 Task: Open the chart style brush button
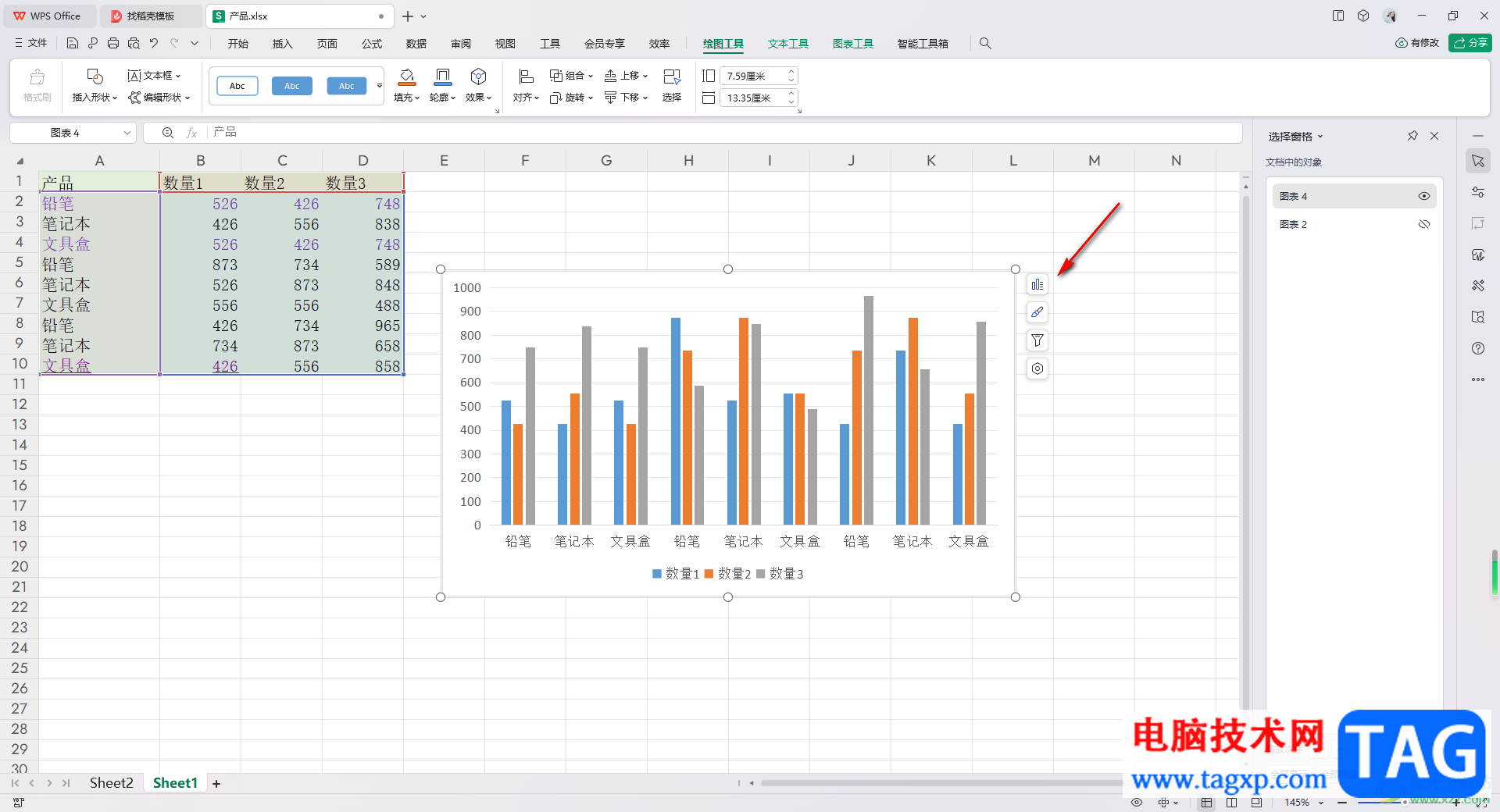coord(1037,312)
